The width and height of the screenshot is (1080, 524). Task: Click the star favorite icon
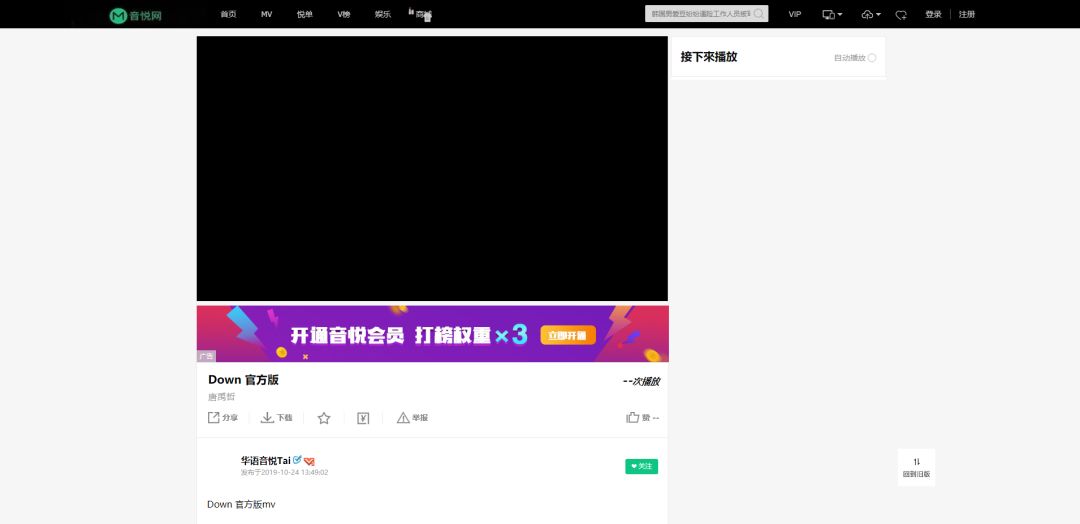324,418
